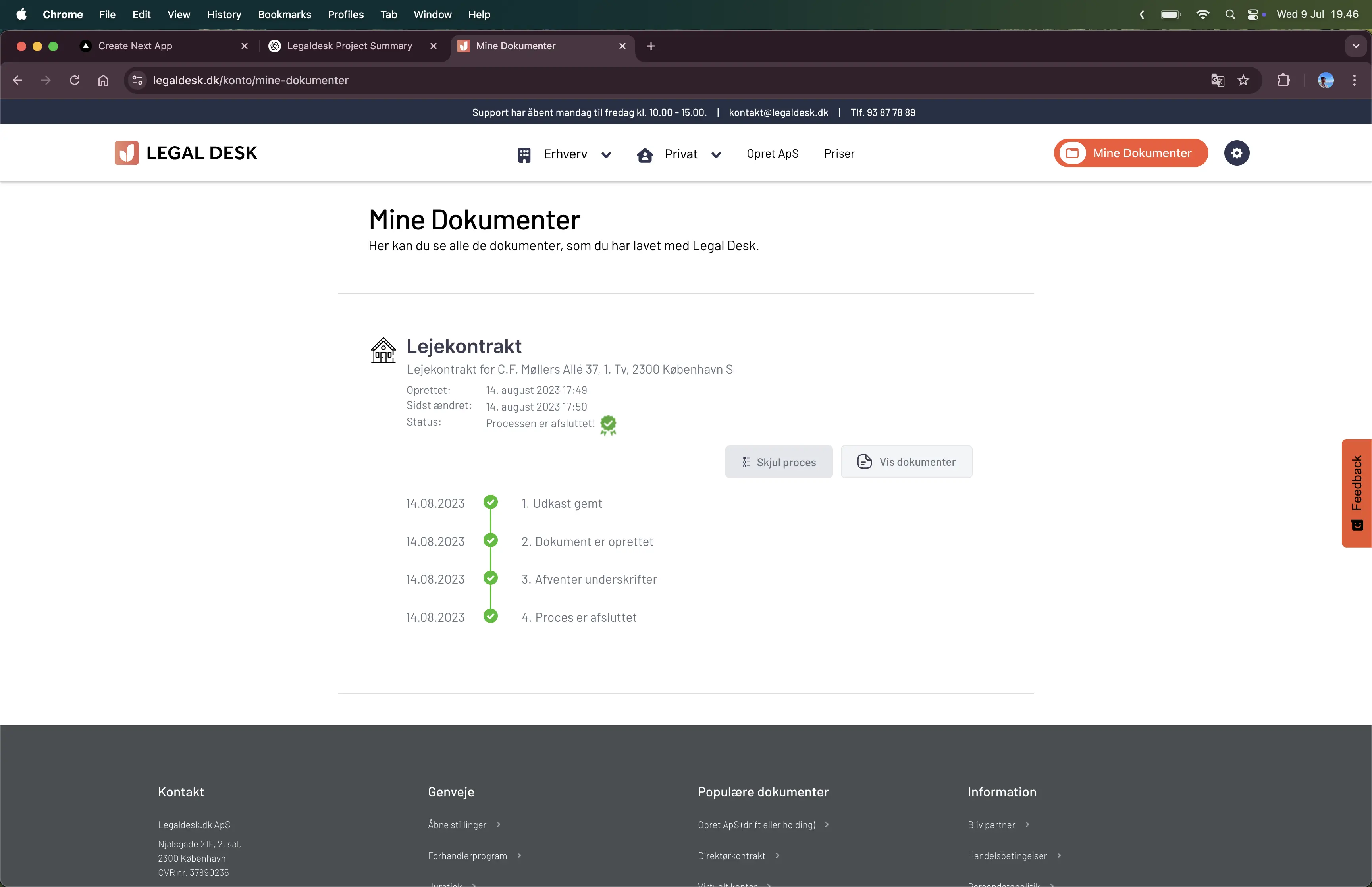1372x887 pixels.
Task: Go to Priser link
Action: click(x=839, y=154)
